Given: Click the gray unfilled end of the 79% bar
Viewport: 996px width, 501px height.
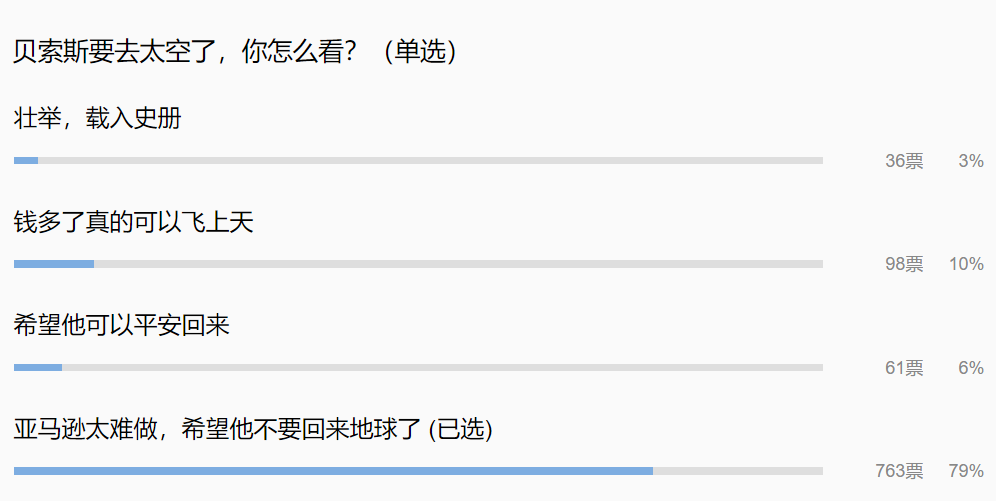Looking at the screenshot, I should (738, 471).
